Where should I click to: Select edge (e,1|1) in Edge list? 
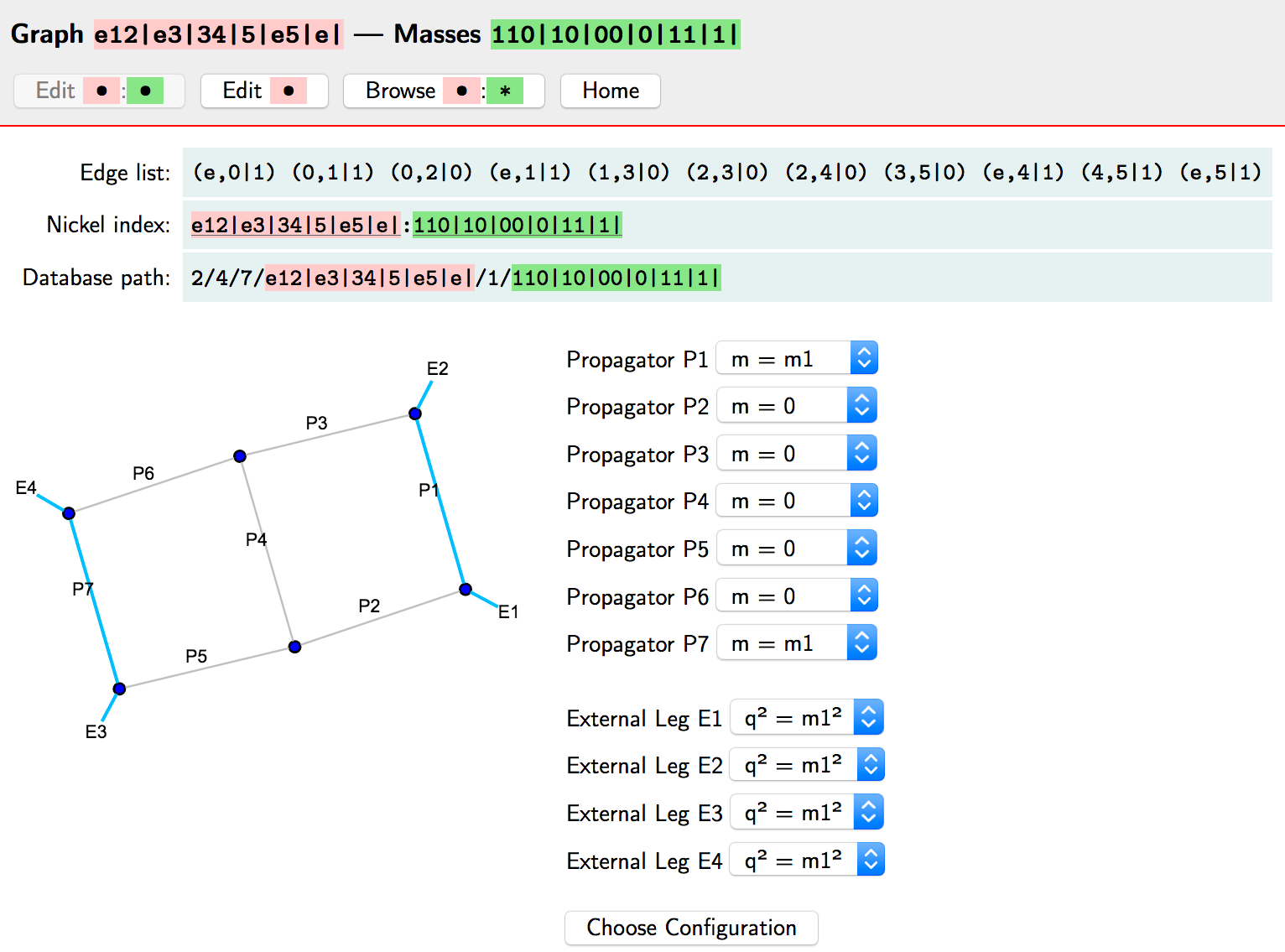point(530,172)
